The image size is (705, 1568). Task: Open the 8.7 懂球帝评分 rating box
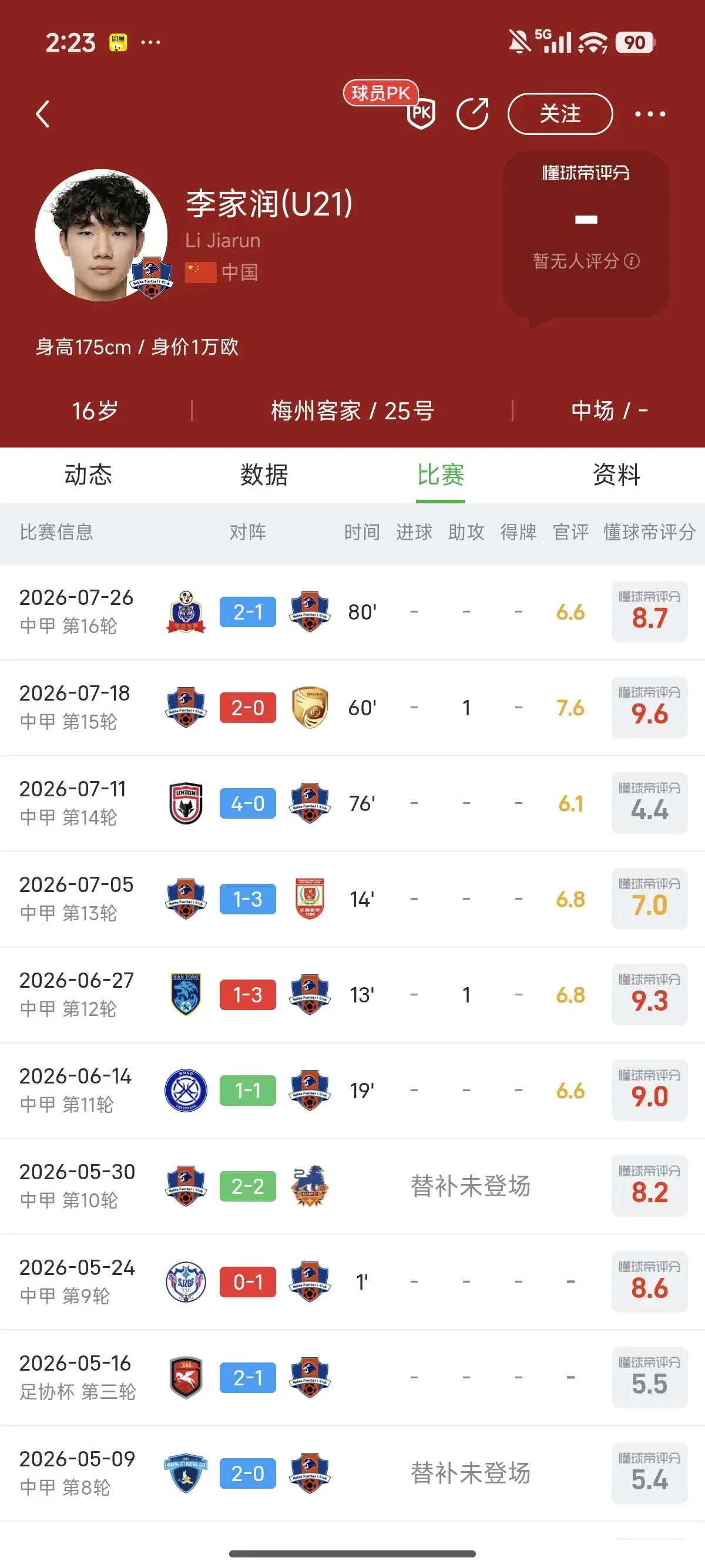[x=650, y=612]
